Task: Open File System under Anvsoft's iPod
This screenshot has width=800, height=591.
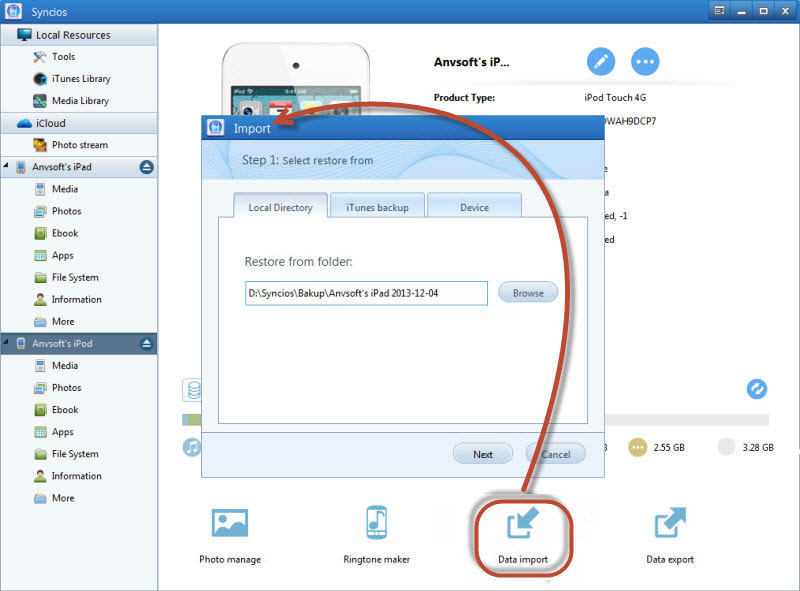Action: [66, 454]
